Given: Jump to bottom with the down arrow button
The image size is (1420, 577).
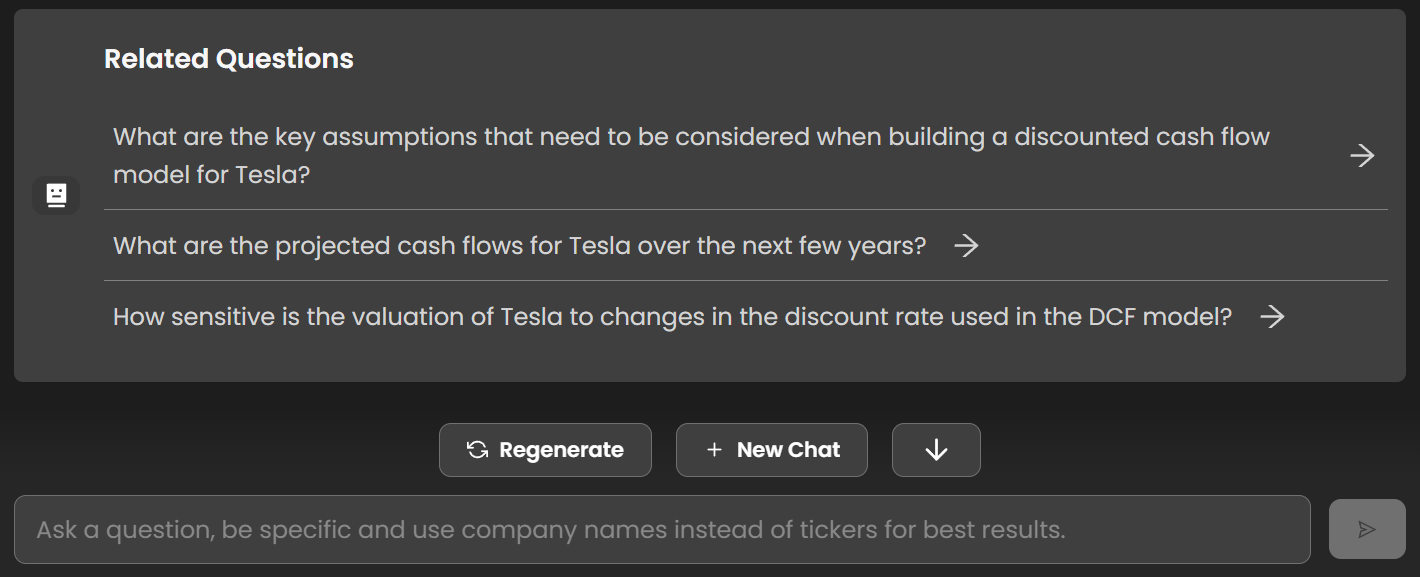Looking at the screenshot, I should coord(936,450).
